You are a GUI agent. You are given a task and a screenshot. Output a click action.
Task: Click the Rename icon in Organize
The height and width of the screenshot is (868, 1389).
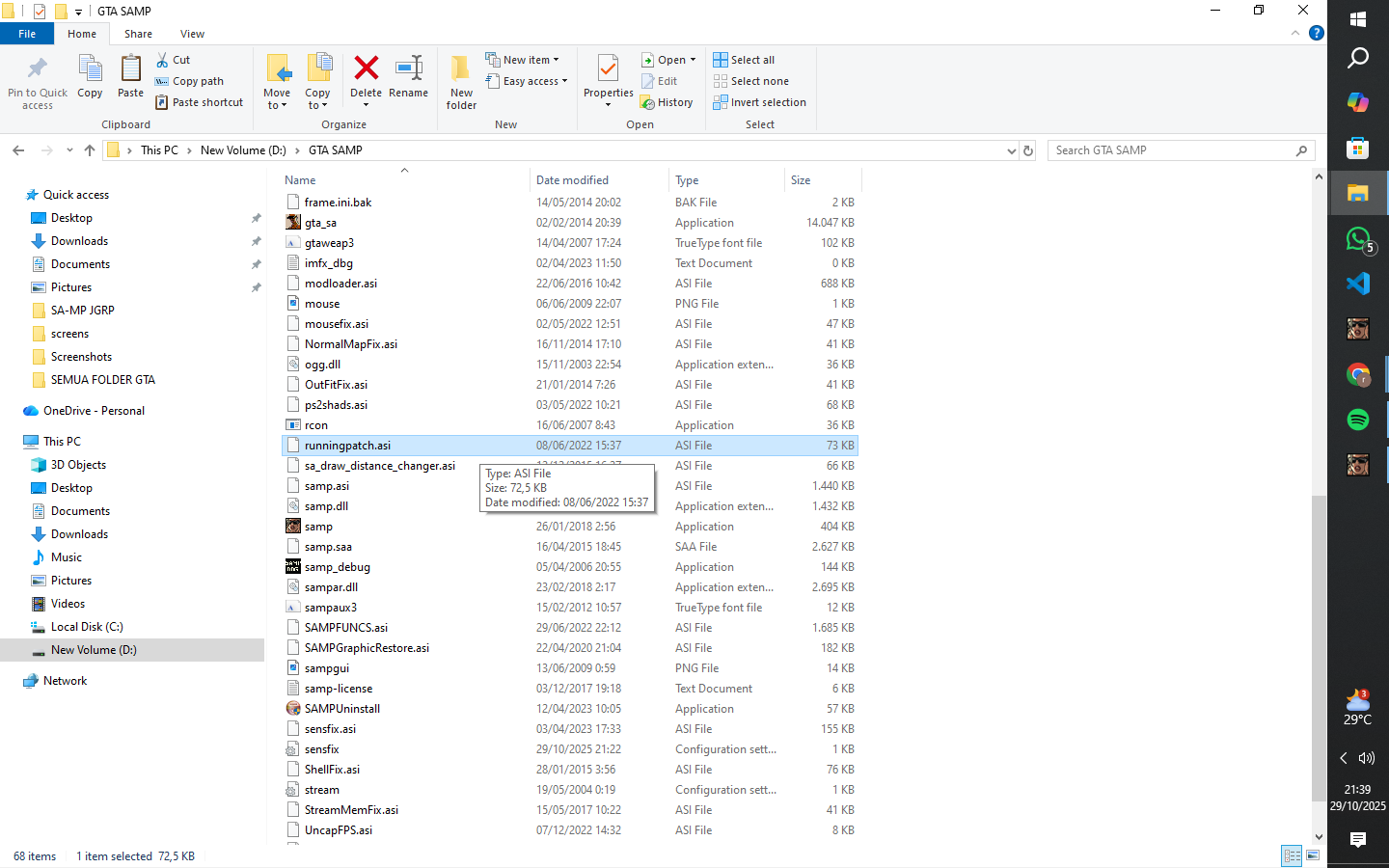(x=409, y=68)
